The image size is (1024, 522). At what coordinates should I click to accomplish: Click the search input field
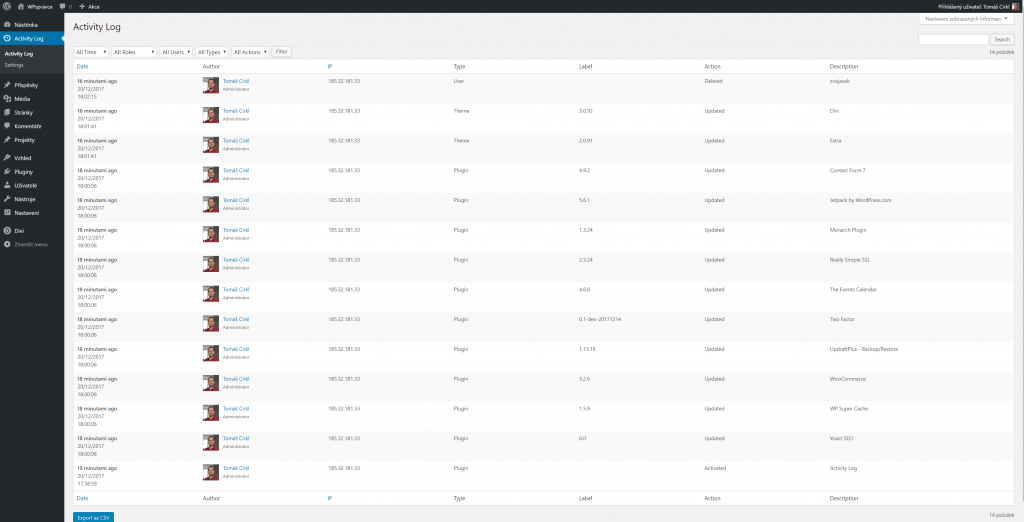point(953,40)
